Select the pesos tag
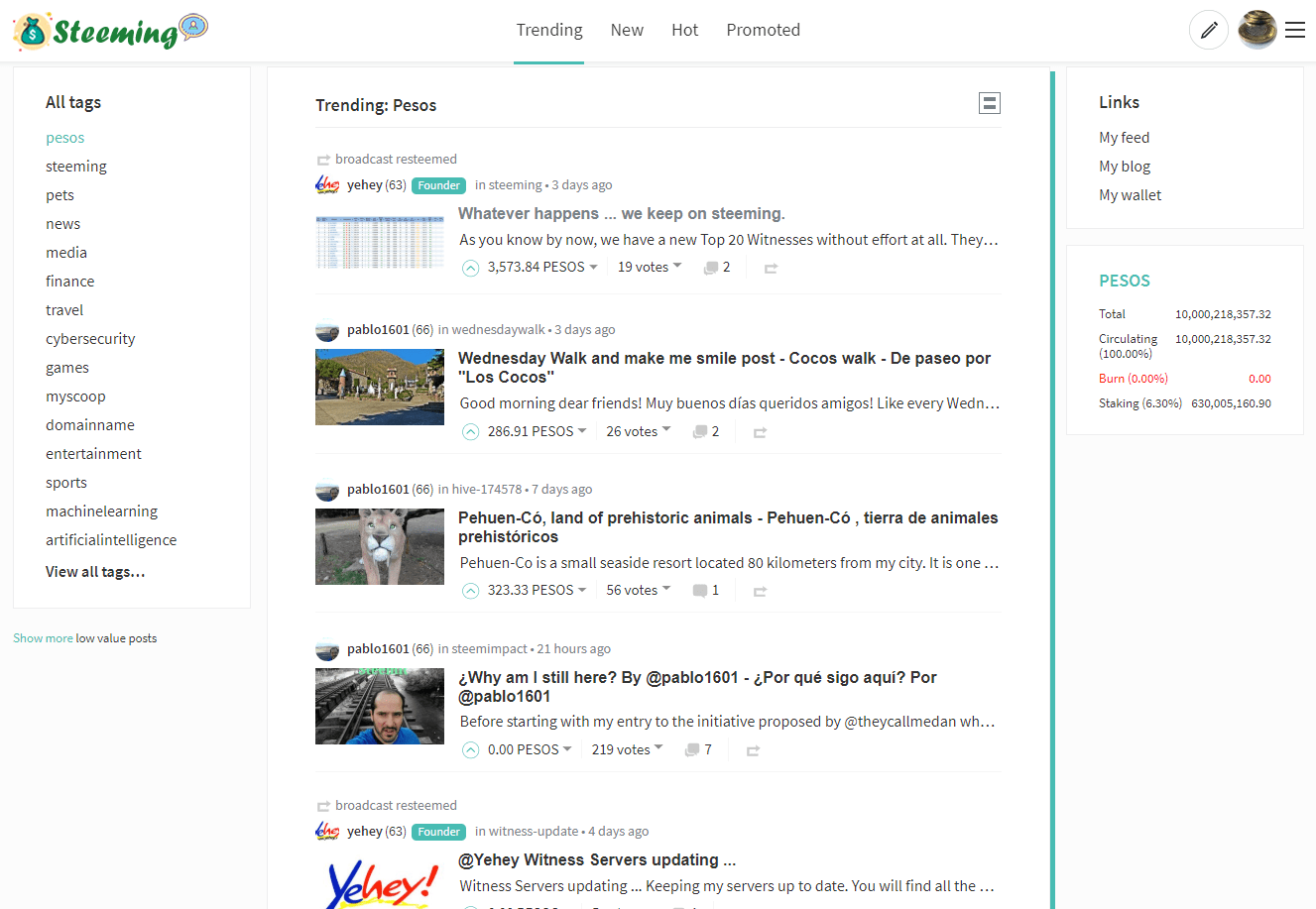Viewport: 1316px width, 909px height. (x=65, y=138)
